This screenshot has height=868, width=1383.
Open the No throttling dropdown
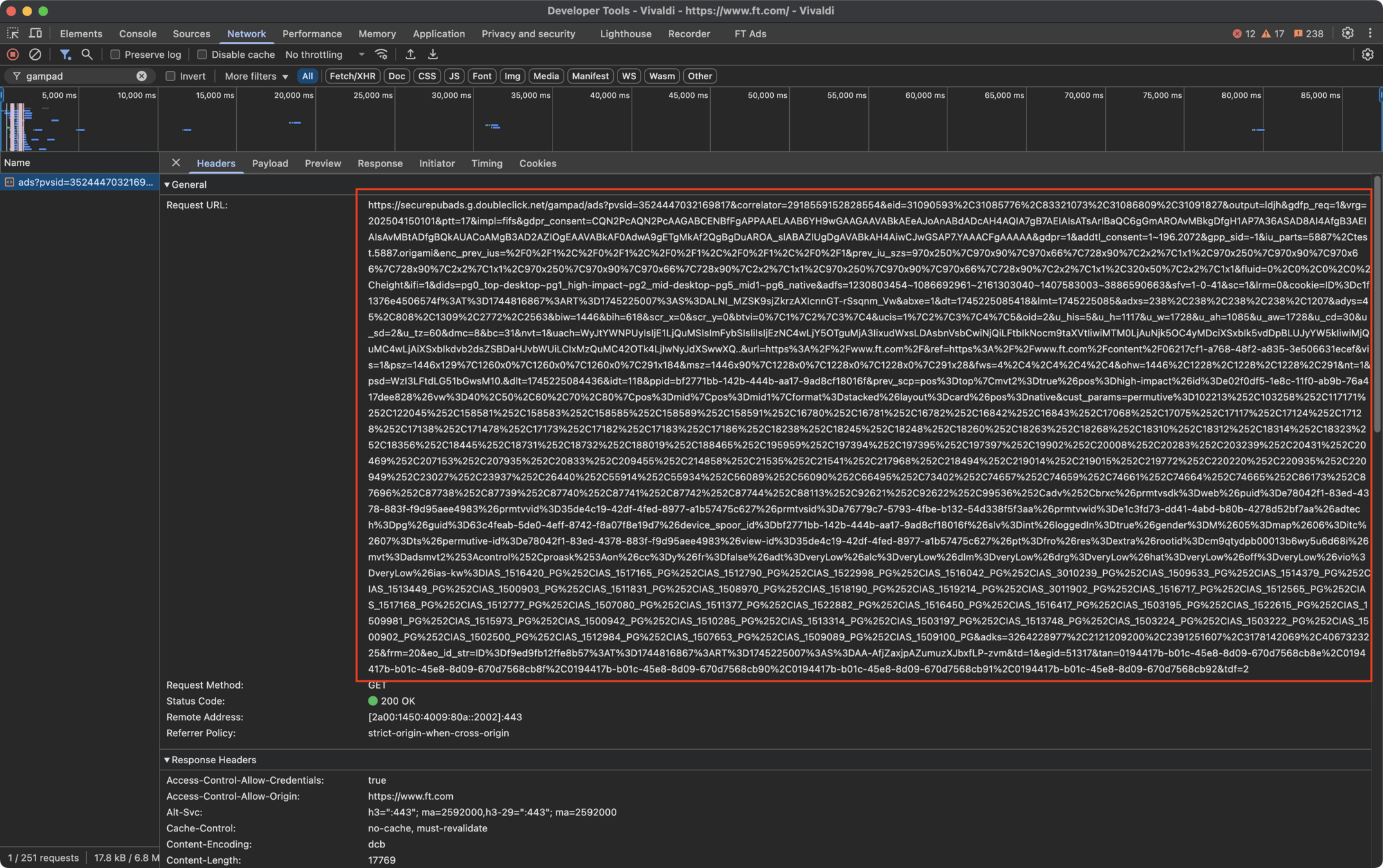[325, 55]
